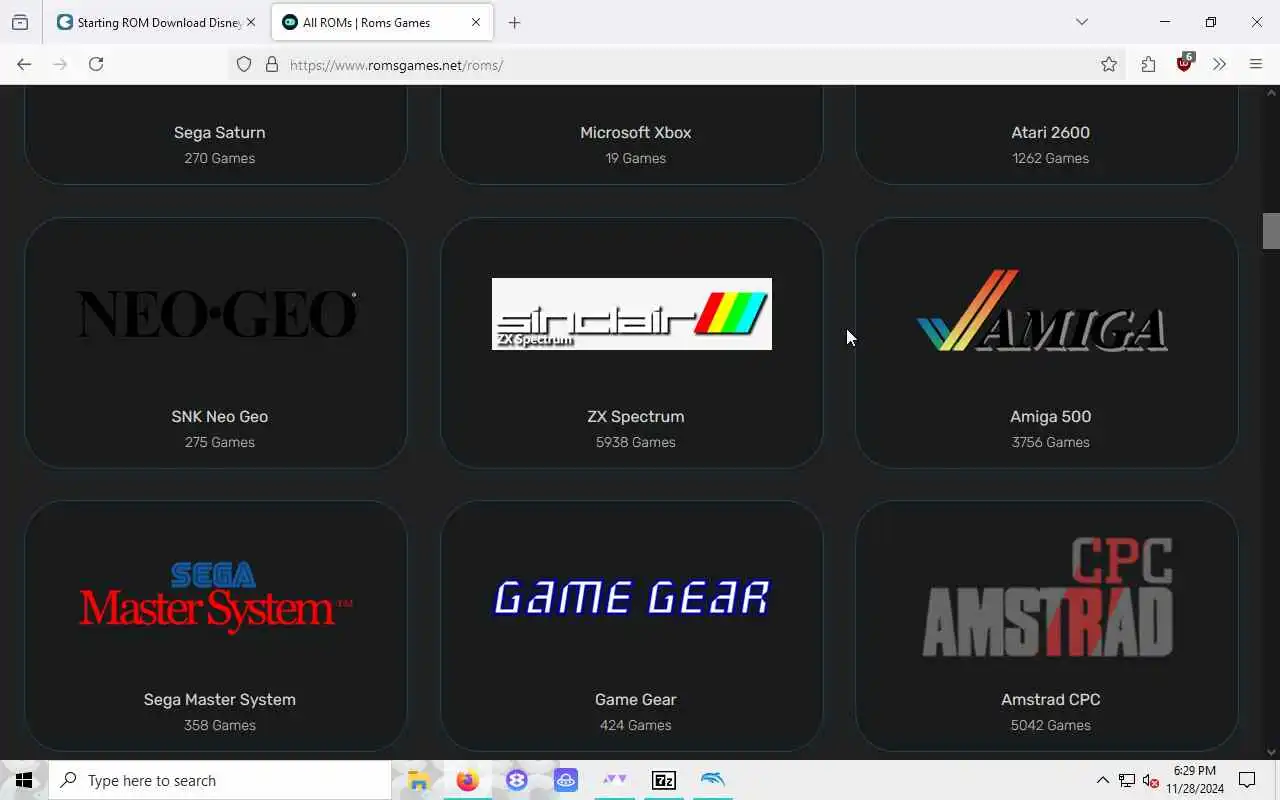Close the All ROMs tab
1280x800 pixels.
(476, 22)
